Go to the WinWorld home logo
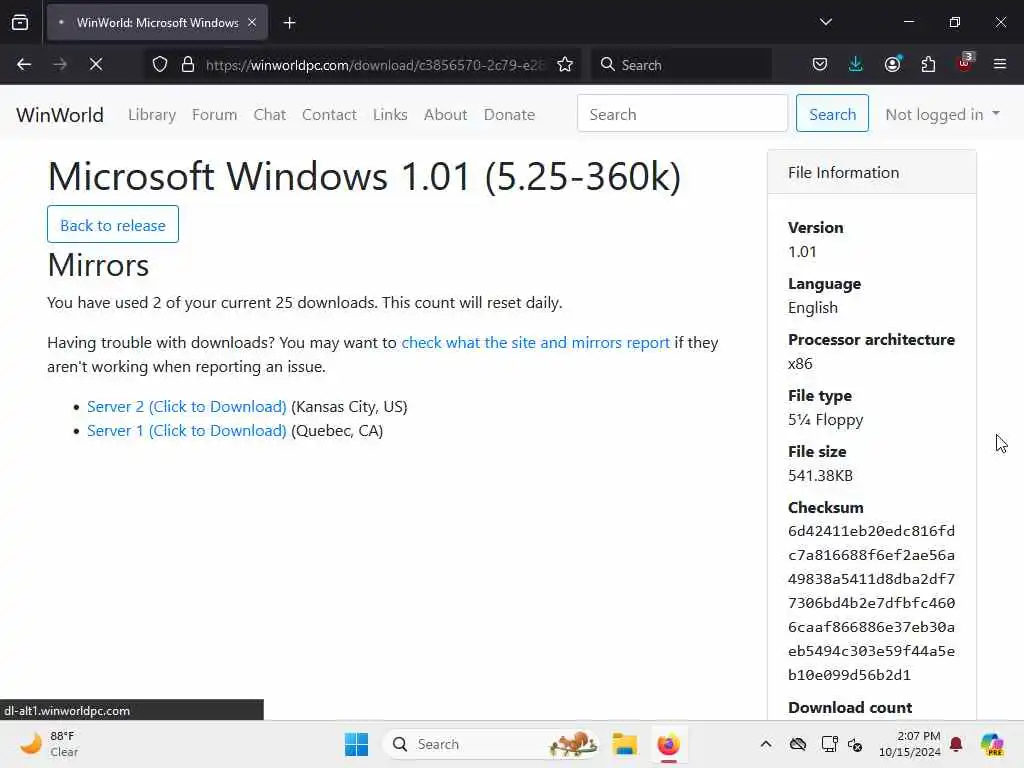 coord(60,115)
